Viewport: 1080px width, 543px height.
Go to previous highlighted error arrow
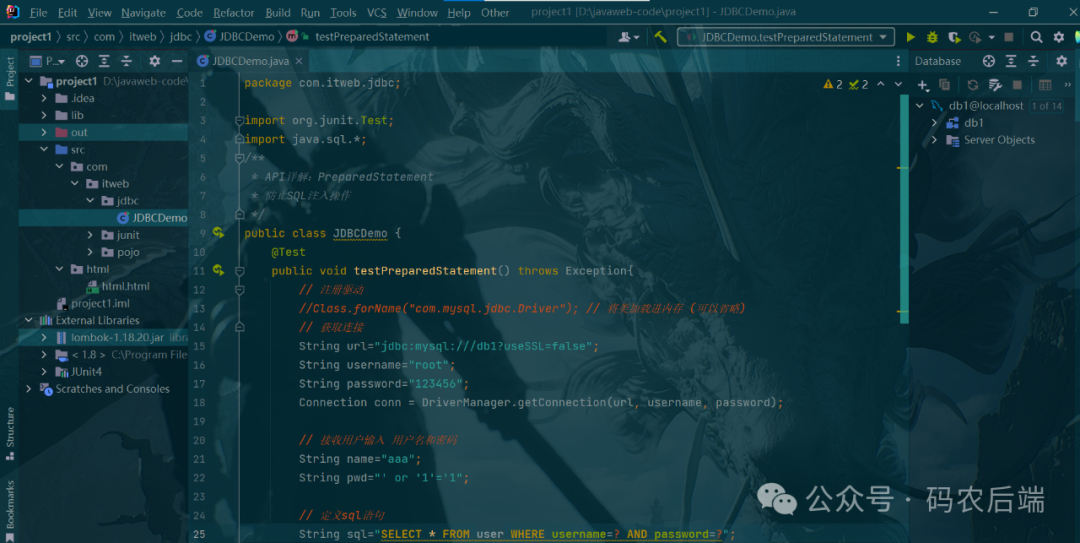[880, 84]
